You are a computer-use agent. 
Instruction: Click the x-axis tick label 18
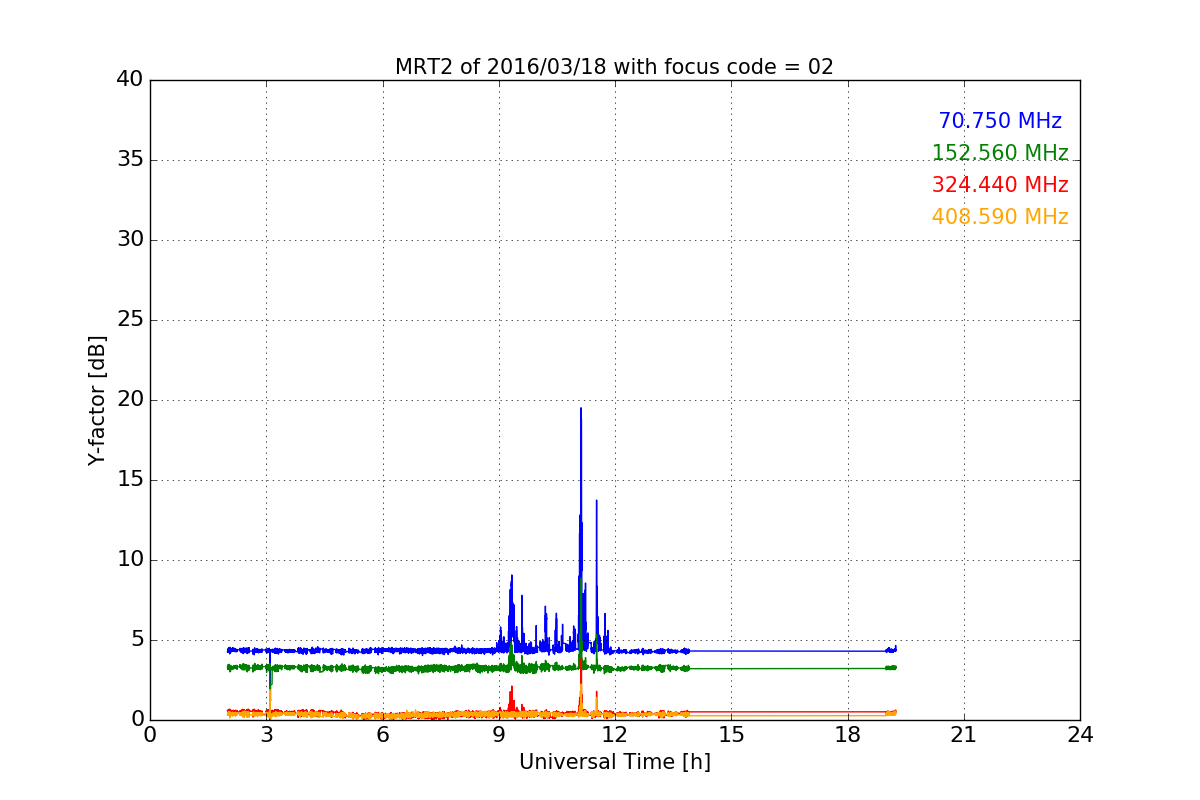[848, 735]
